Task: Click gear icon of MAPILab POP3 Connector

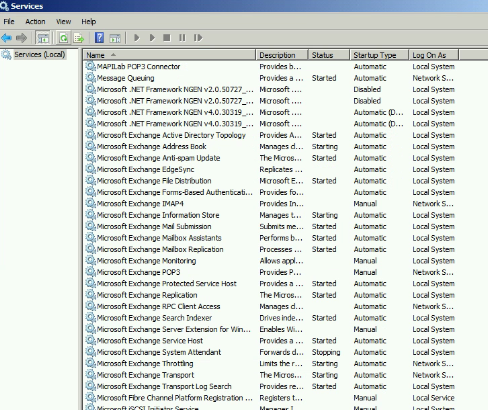Action: click(x=90, y=66)
